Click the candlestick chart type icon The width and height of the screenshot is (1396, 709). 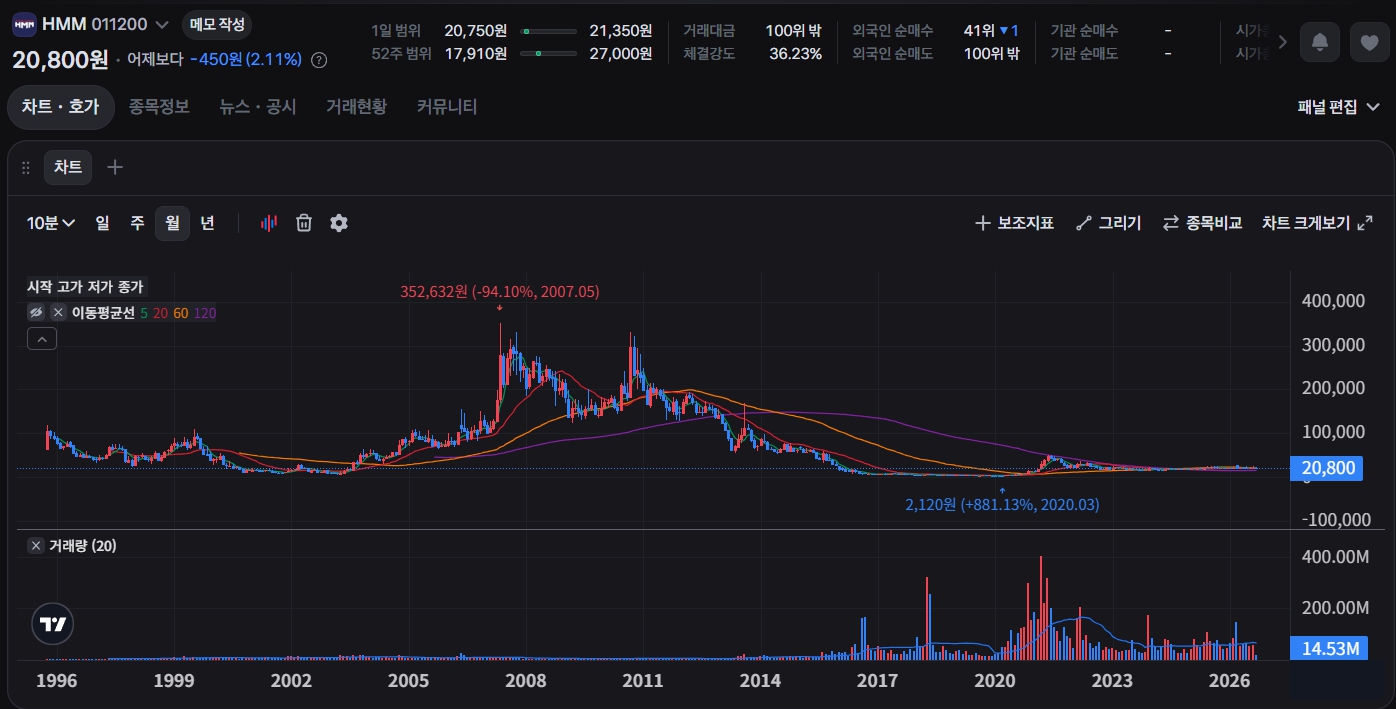coord(268,223)
